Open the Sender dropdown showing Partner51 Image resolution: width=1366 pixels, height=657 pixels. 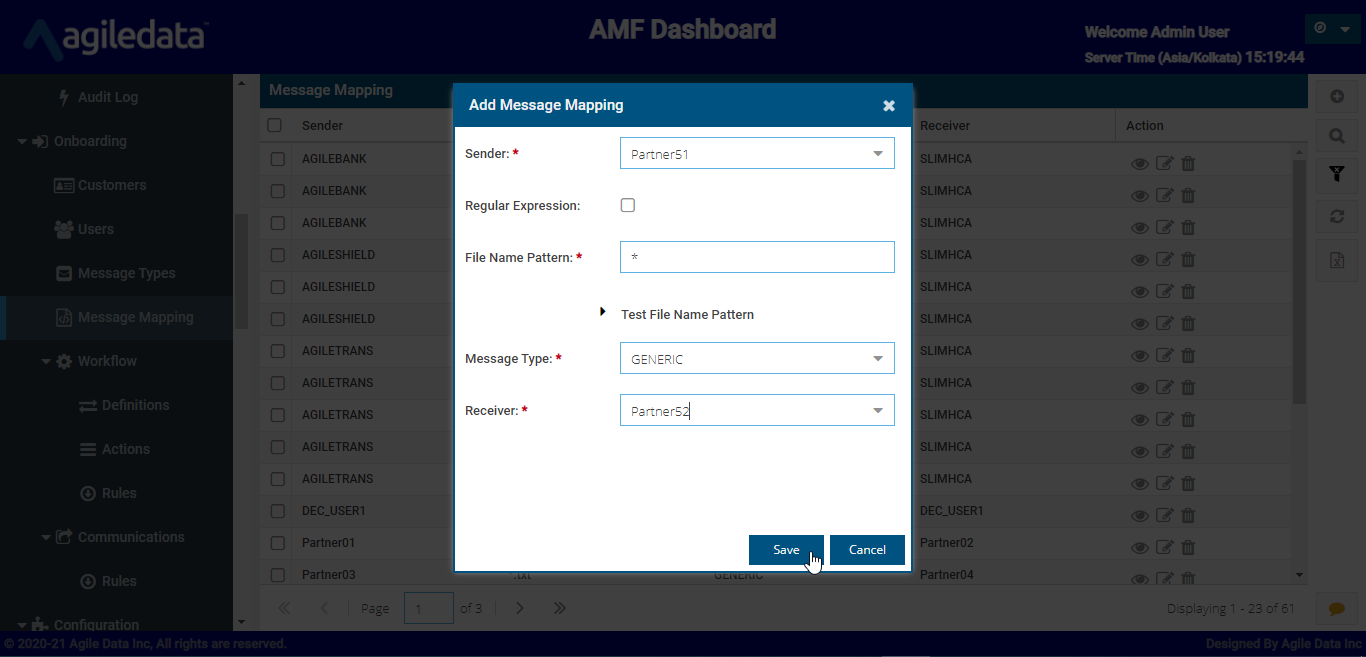tap(757, 154)
